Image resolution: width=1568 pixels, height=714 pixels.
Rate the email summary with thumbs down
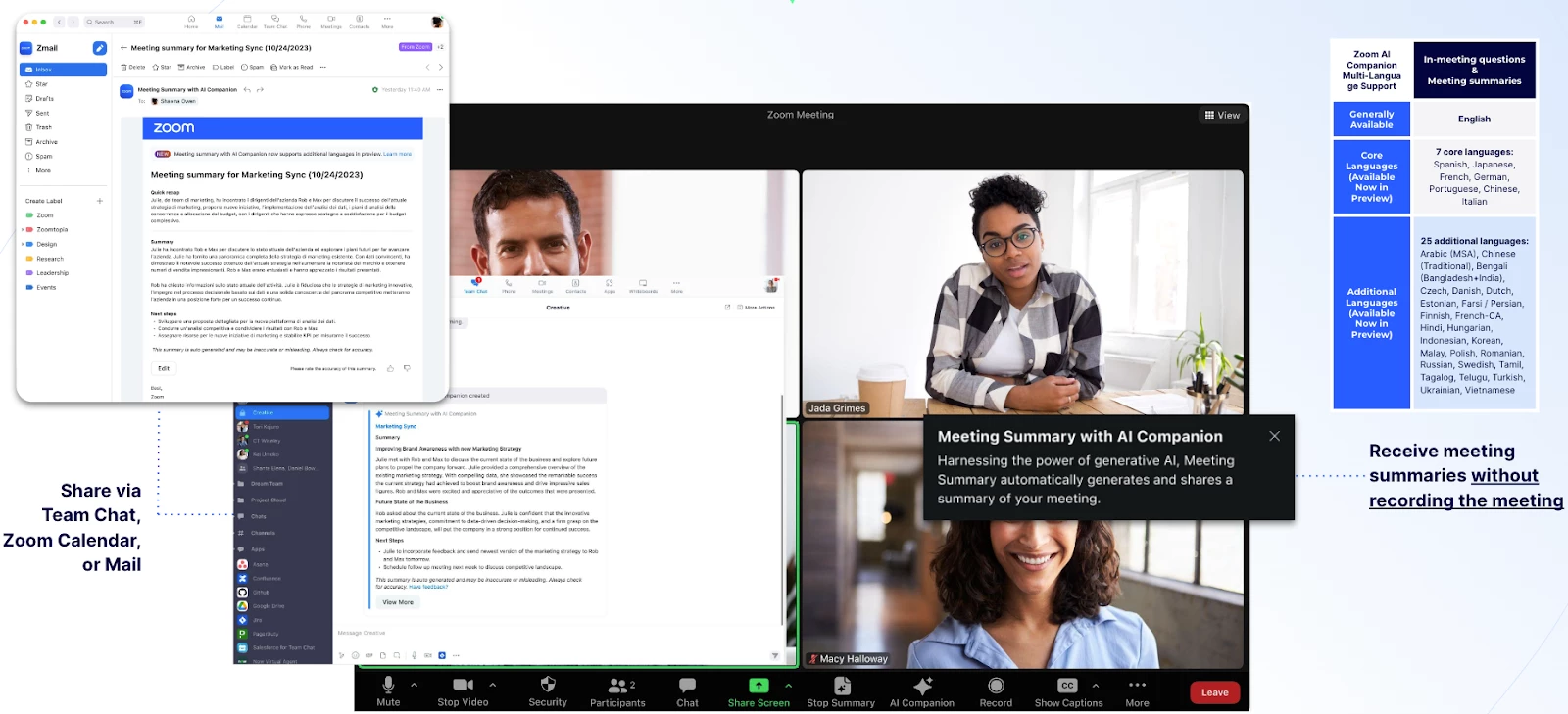407,369
